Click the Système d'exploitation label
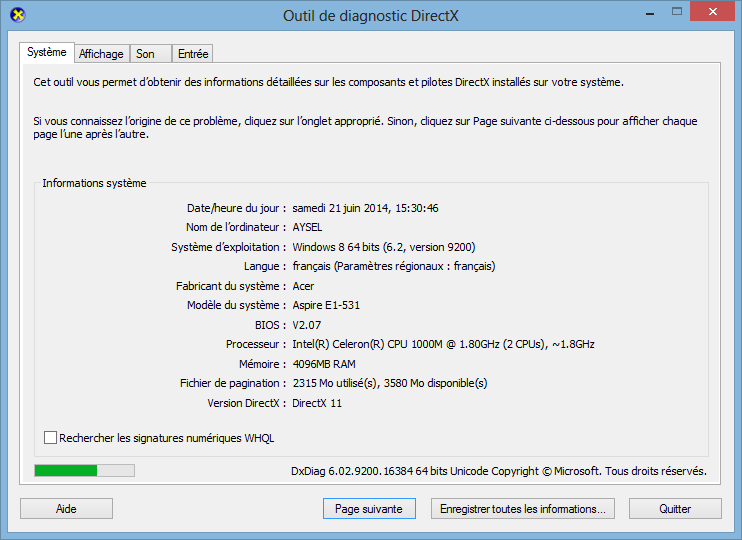The image size is (742, 540). (229, 247)
